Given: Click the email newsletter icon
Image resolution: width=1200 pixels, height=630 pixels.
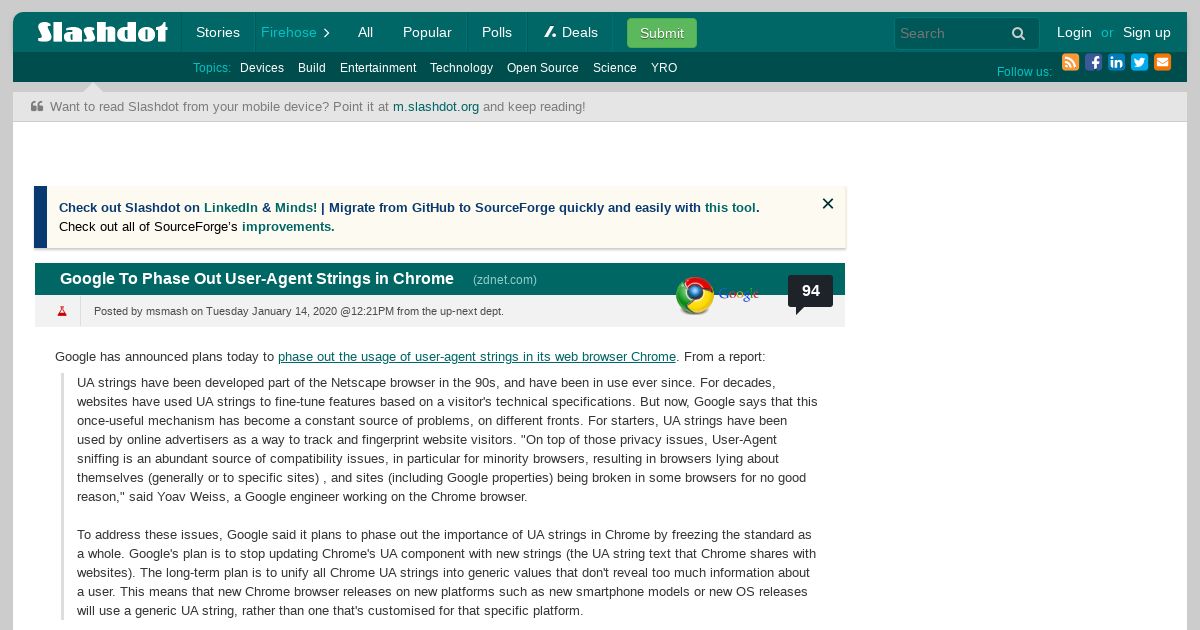Looking at the screenshot, I should [x=1162, y=62].
